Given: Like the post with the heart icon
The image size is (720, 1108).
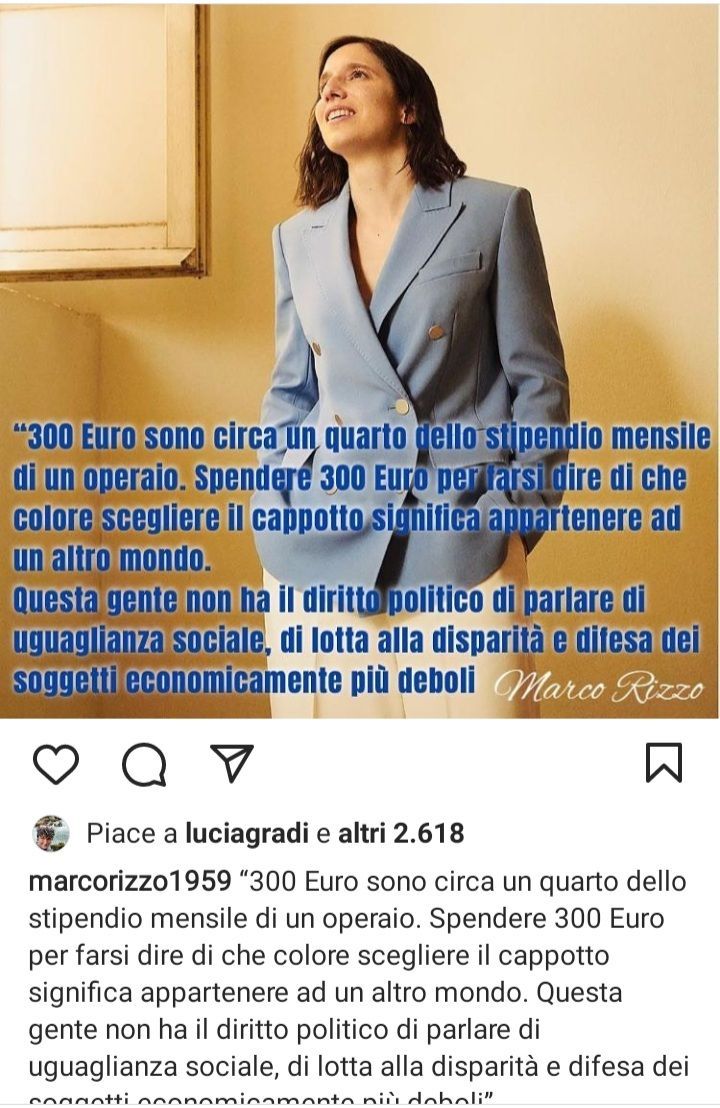Looking at the screenshot, I should 56,764.
